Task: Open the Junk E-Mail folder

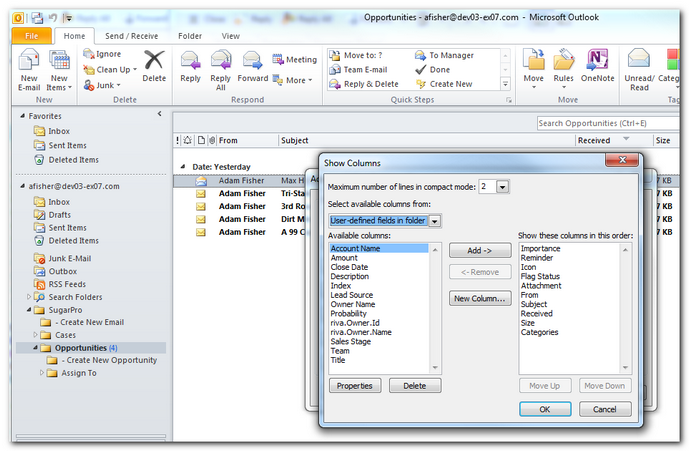Action: pyautogui.click(x=69, y=258)
